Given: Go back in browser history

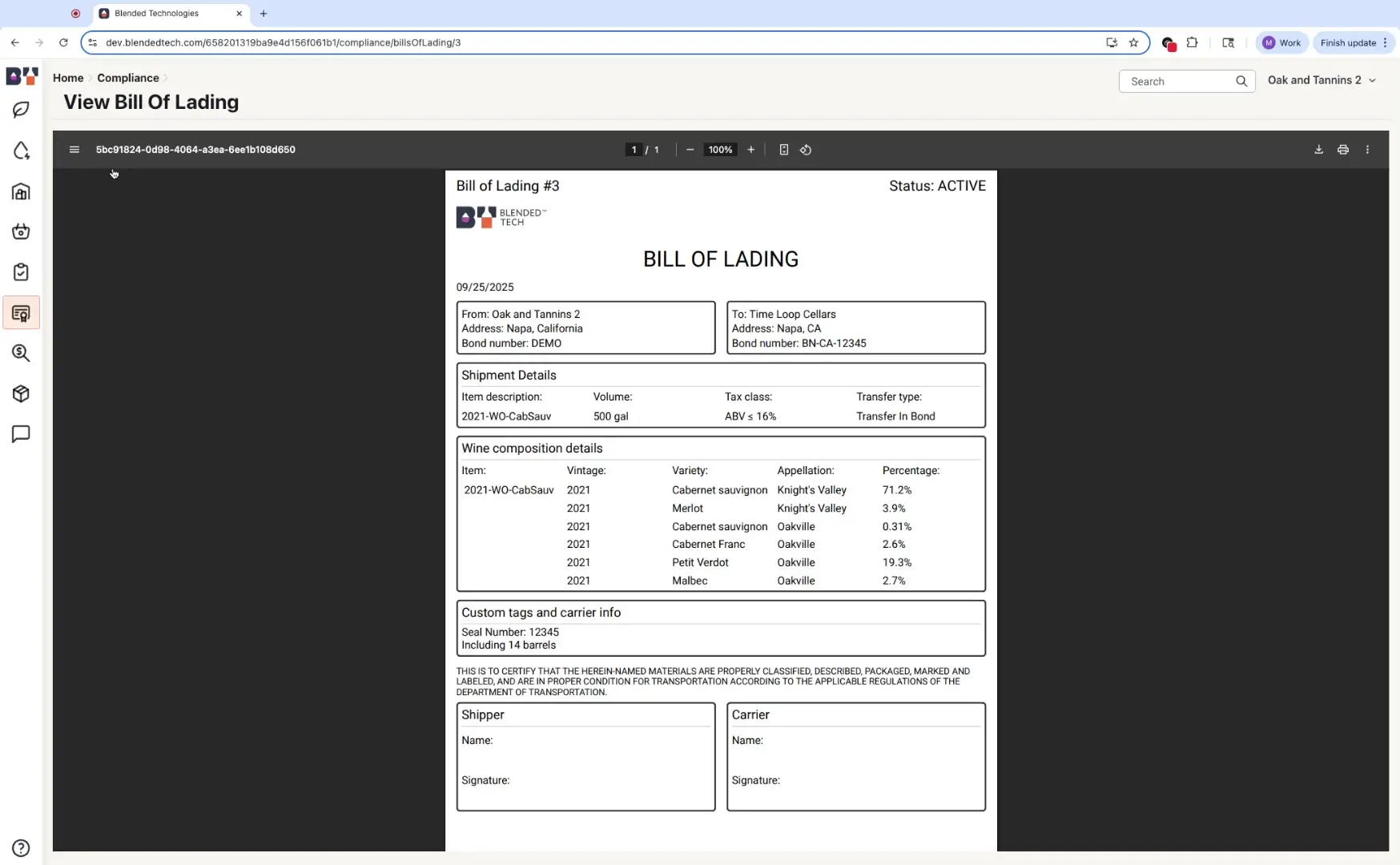Looking at the screenshot, I should click(x=15, y=42).
